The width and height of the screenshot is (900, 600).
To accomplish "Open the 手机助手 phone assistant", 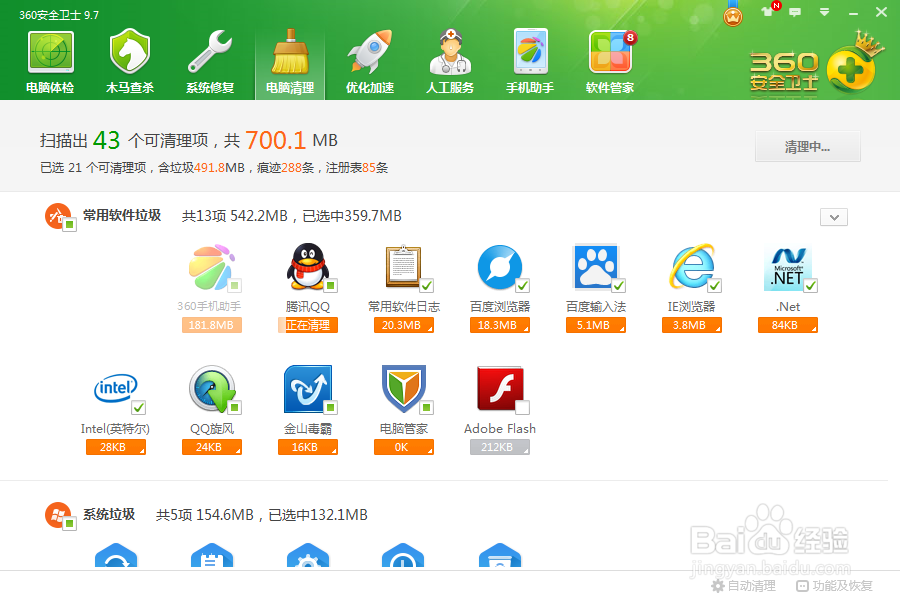I will click(x=530, y=60).
